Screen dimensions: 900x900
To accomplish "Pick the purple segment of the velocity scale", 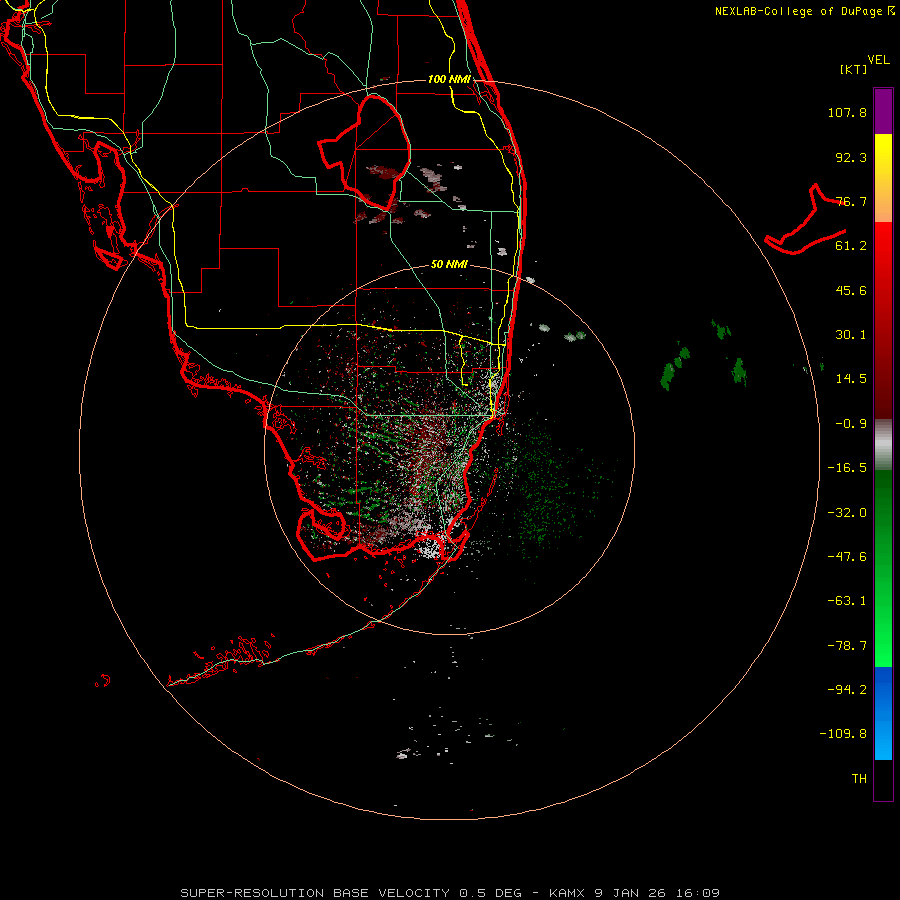I will (883, 111).
